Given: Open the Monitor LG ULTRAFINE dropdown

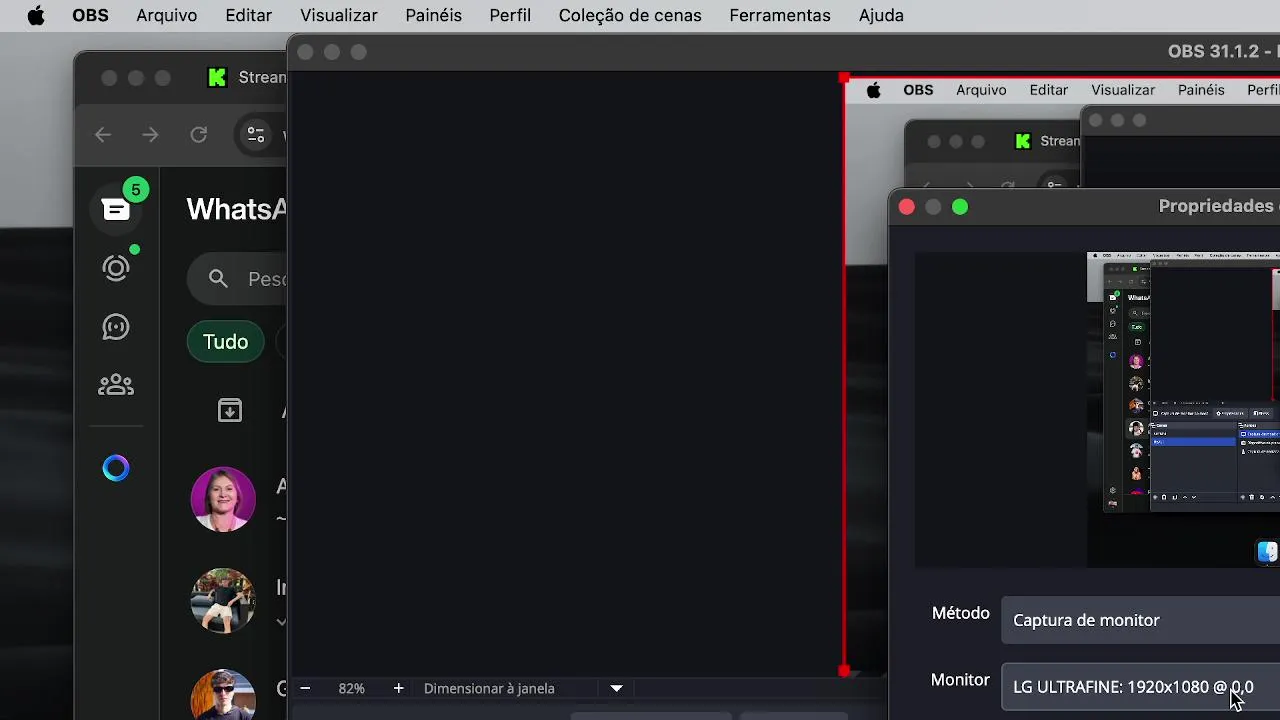Looking at the screenshot, I should [1140, 687].
